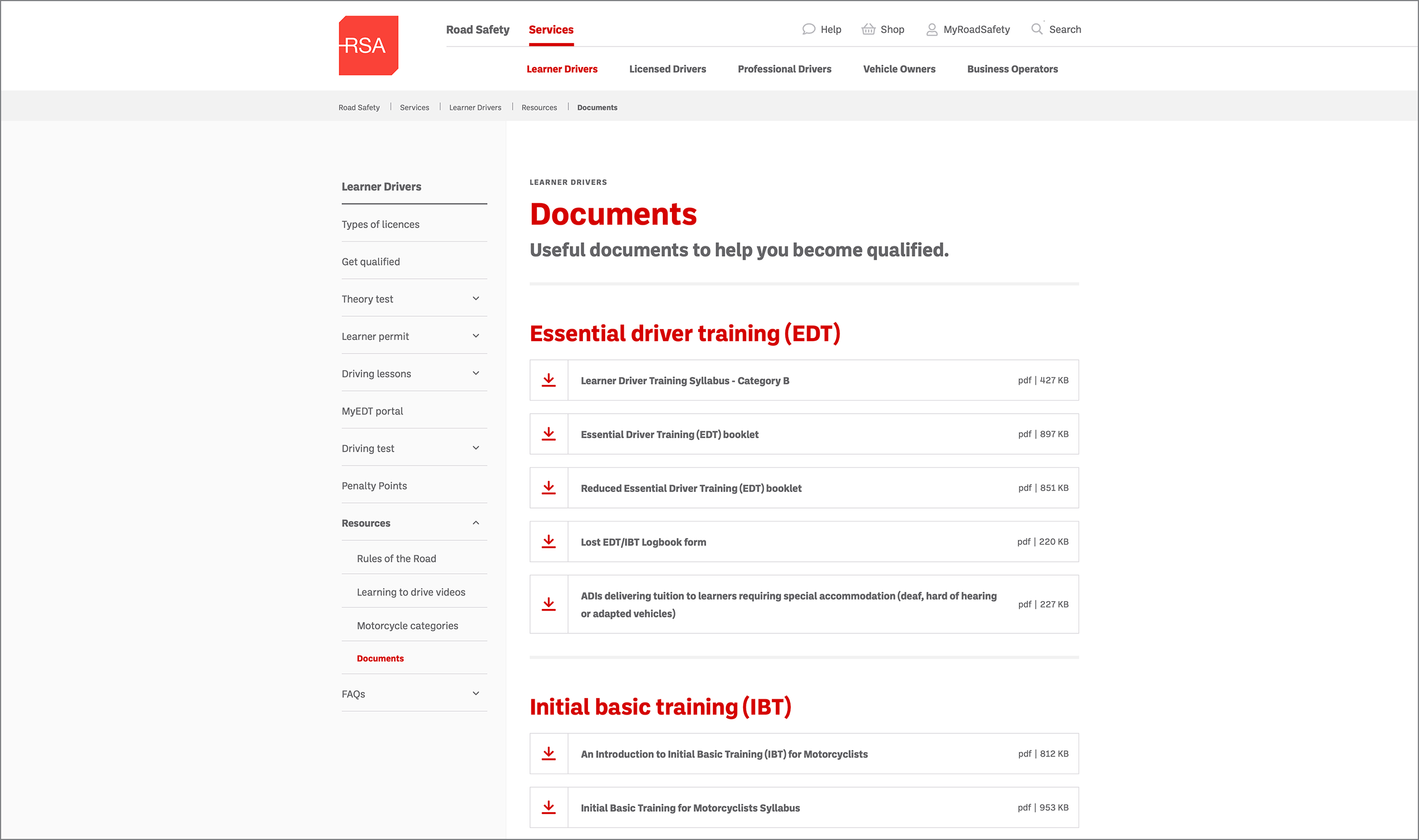This screenshot has width=1419, height=840.
Task: Open Vehicle Owners menu item
Action: (x=899, y=69)
